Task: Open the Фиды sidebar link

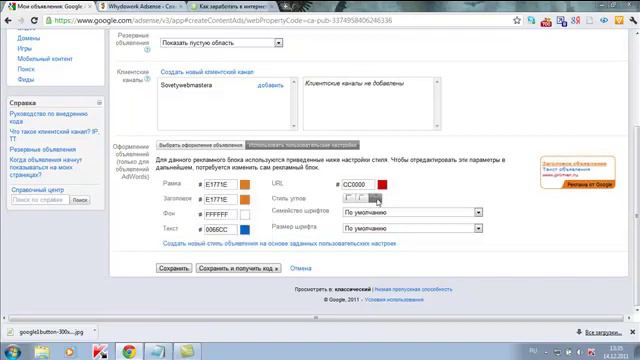Action: pos(26,80)
